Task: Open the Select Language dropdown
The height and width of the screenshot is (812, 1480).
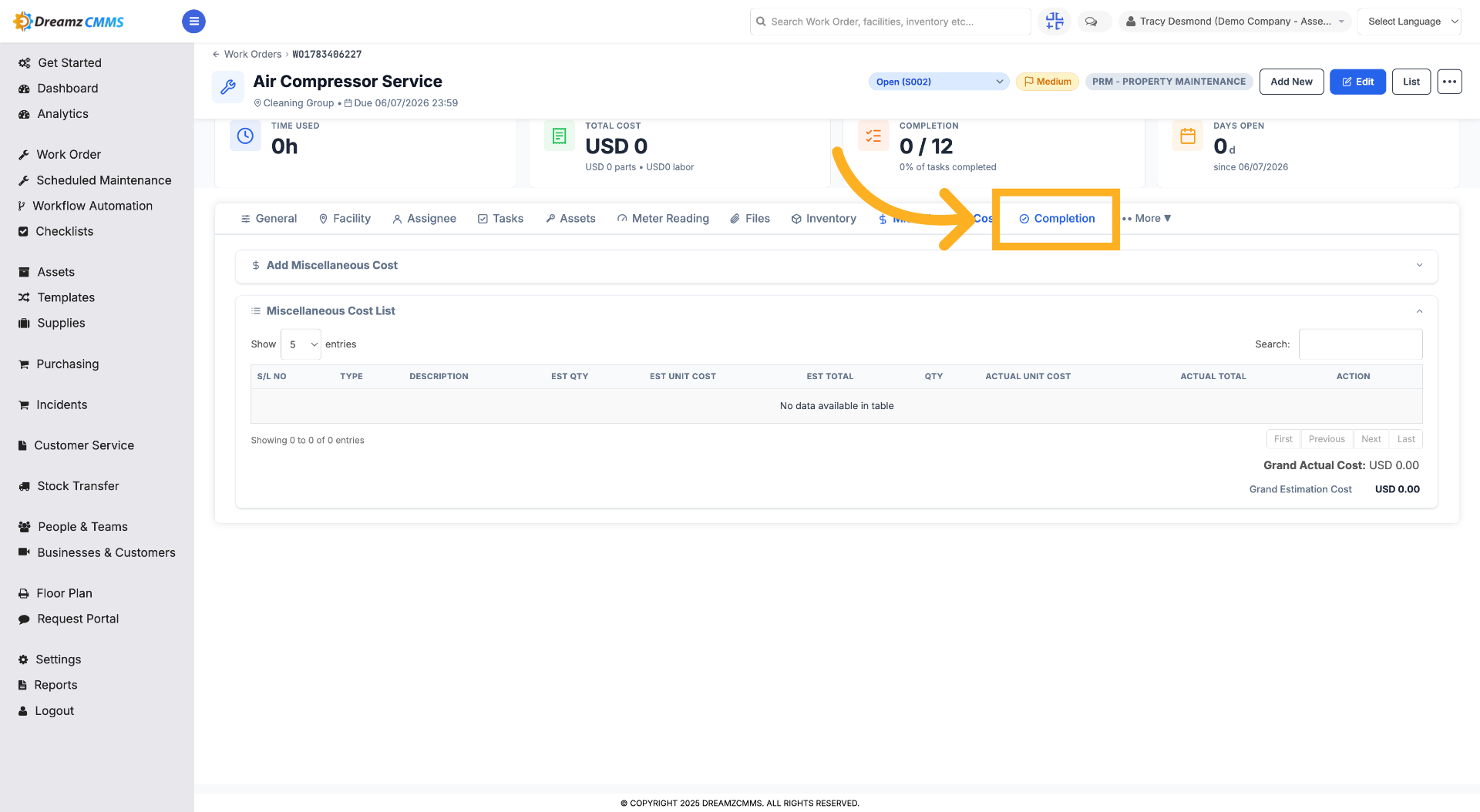Action: 1409,22
